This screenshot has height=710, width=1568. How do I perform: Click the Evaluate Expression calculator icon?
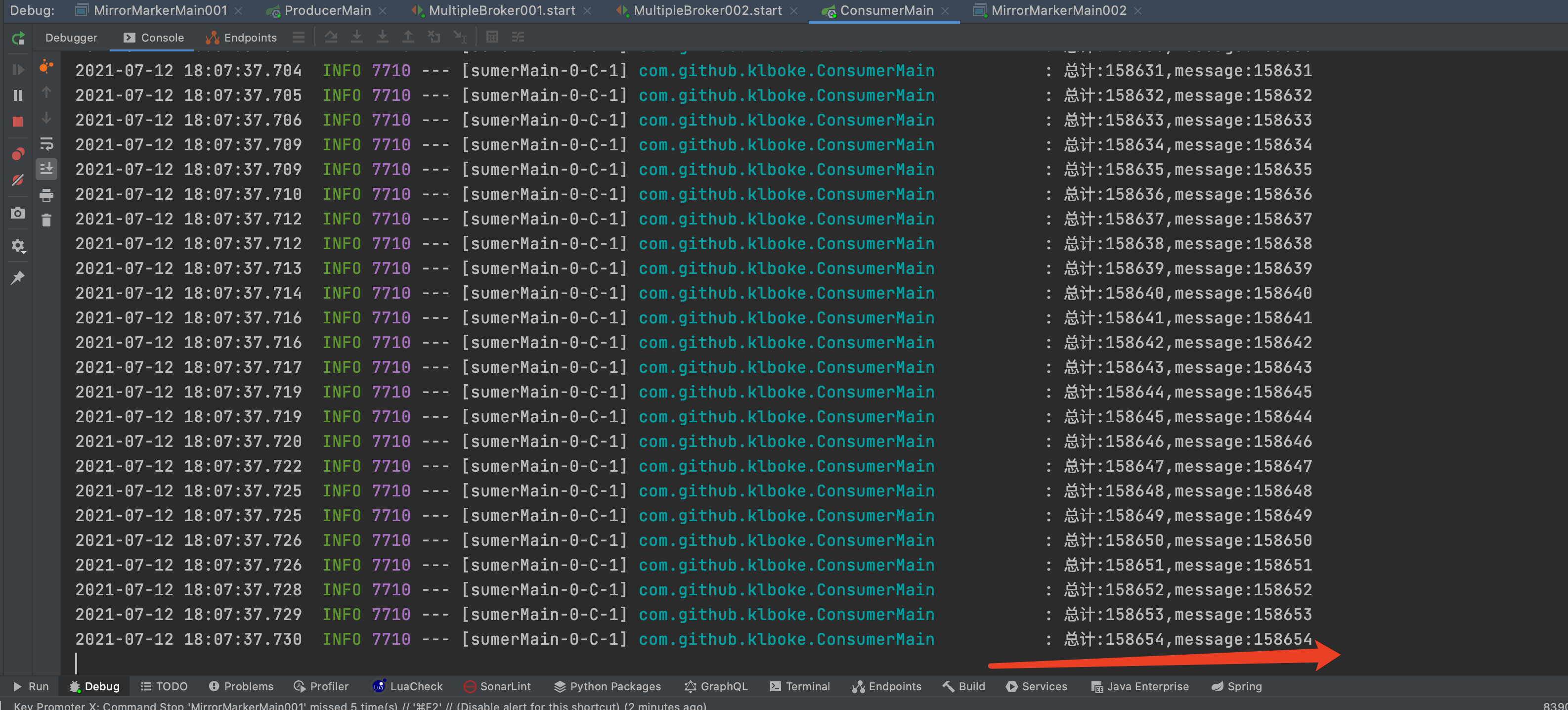click(492, 37)
